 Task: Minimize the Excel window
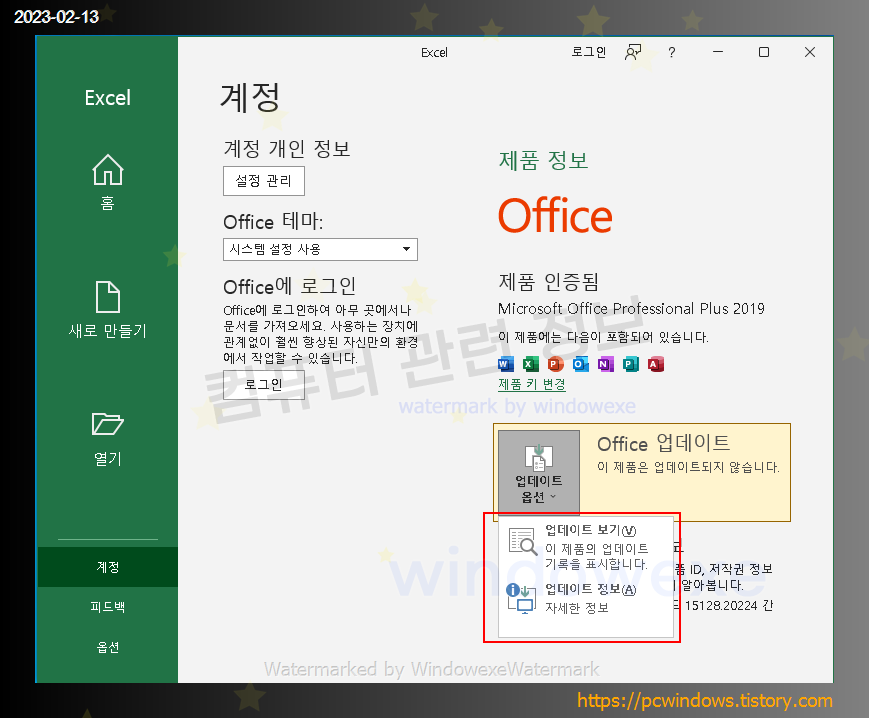[718, 52]
